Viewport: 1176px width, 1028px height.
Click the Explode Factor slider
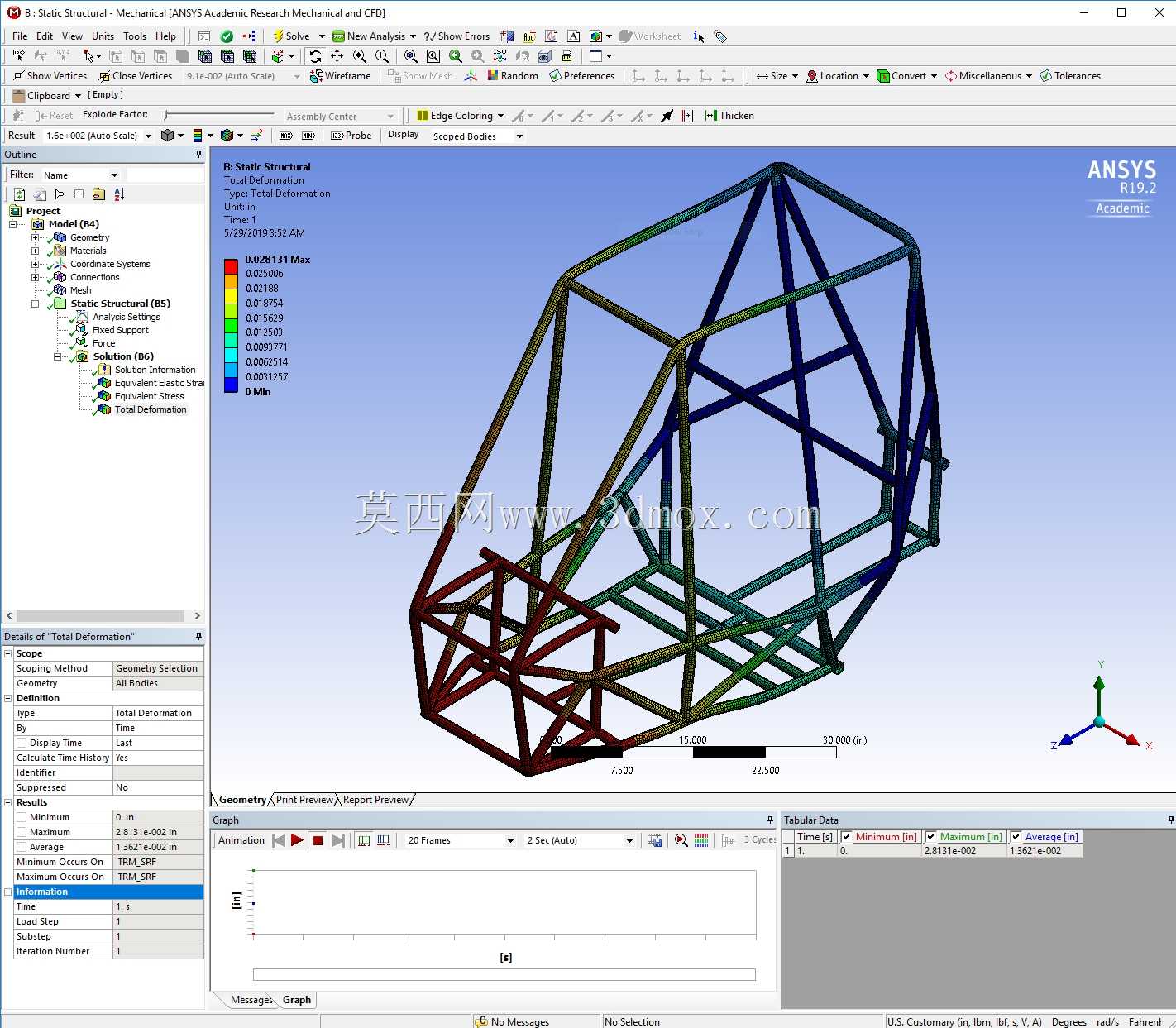click(x=219, y=115)
